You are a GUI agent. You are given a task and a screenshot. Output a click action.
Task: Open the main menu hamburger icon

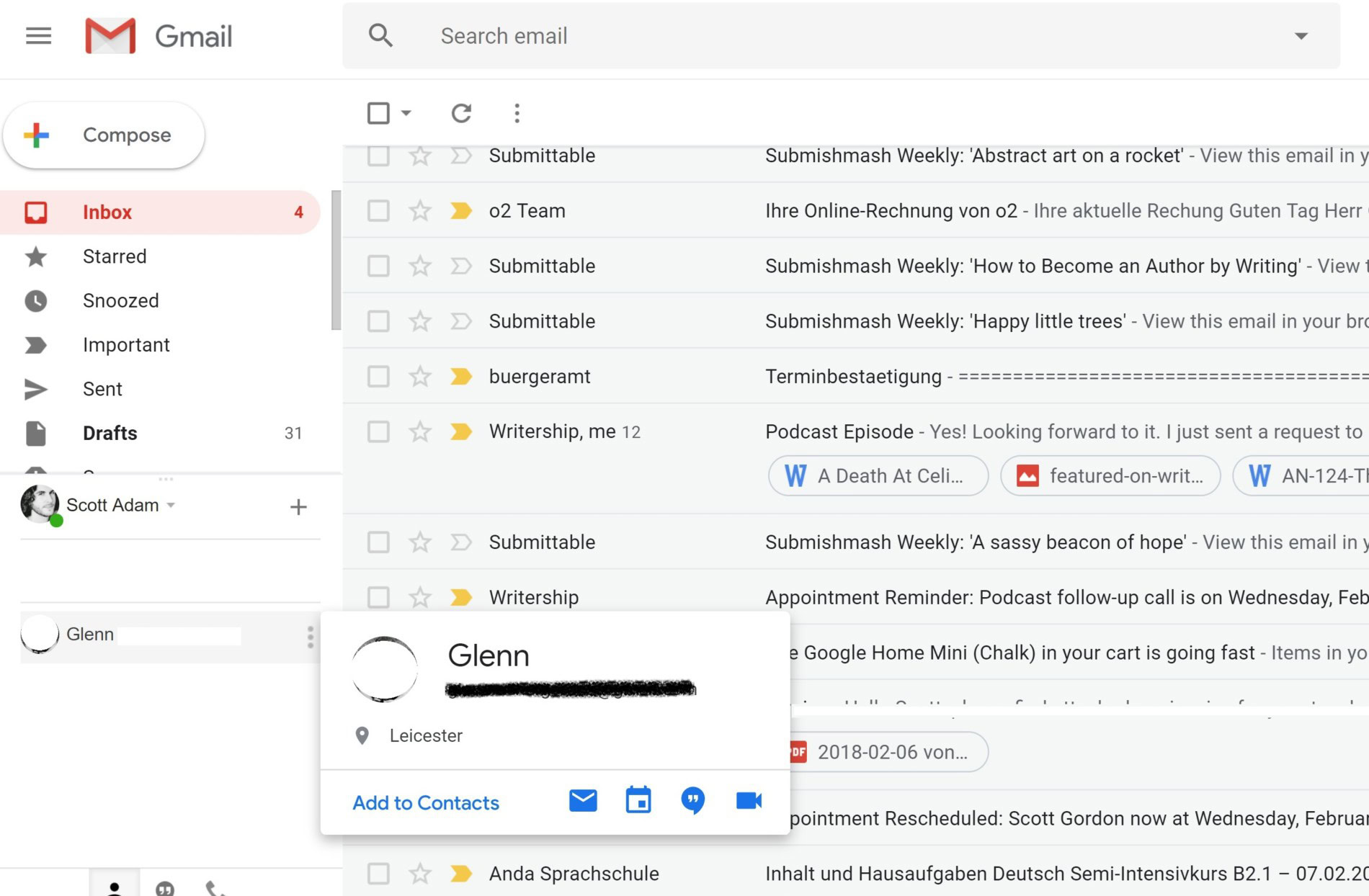tap(38, 35)
